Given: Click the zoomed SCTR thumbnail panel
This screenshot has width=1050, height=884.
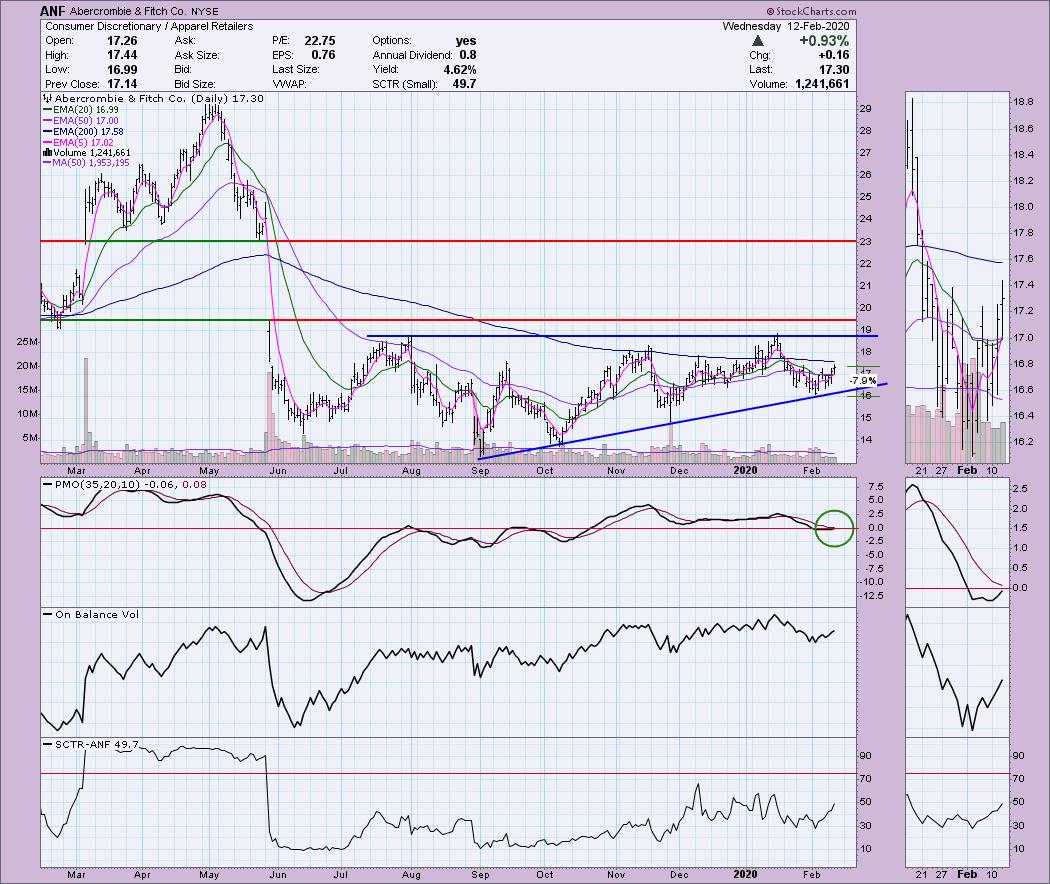Looking at the screenshot, I should [956, 802].
